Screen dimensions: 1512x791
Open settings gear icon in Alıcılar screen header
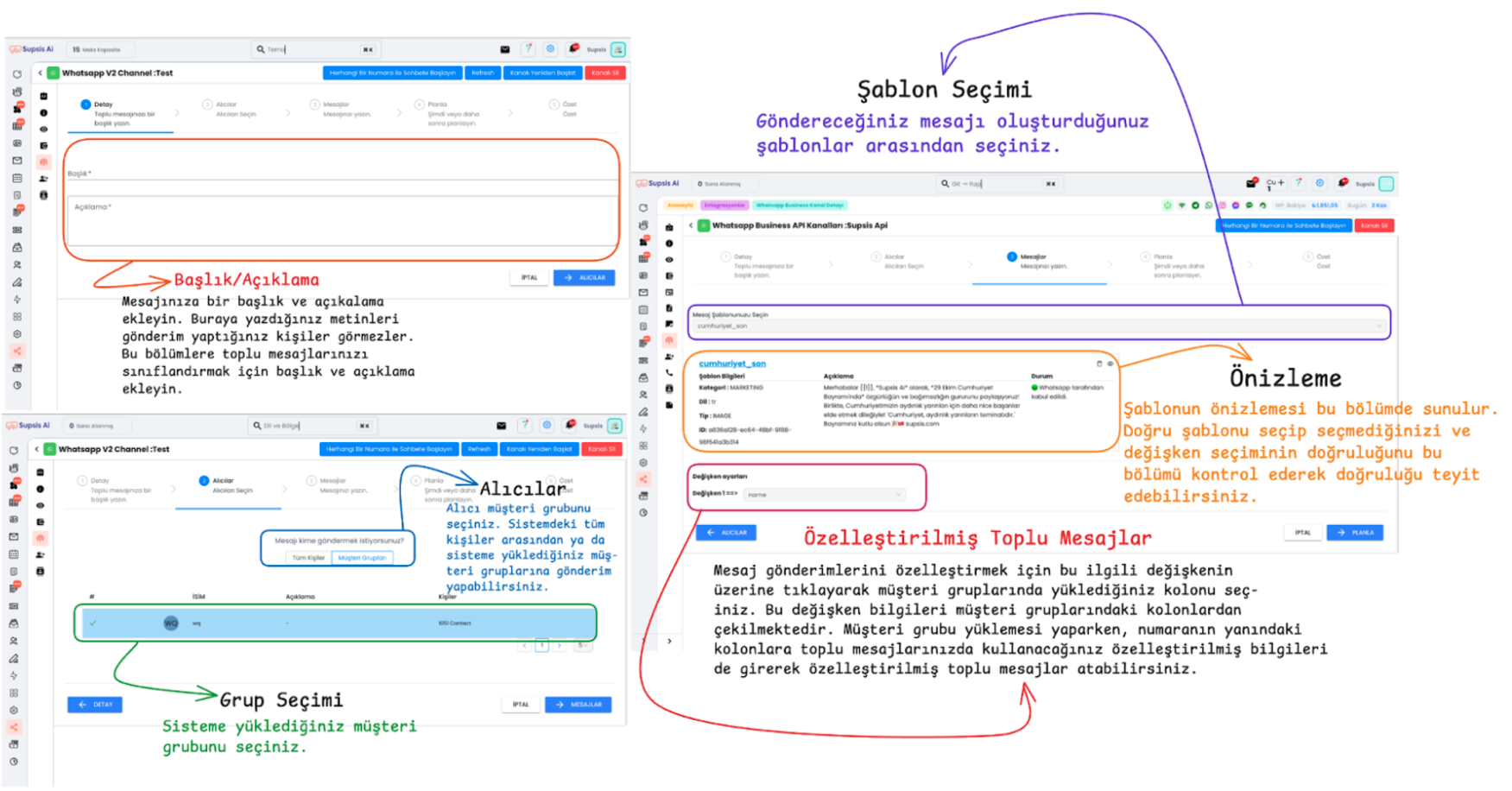[547, 426]
